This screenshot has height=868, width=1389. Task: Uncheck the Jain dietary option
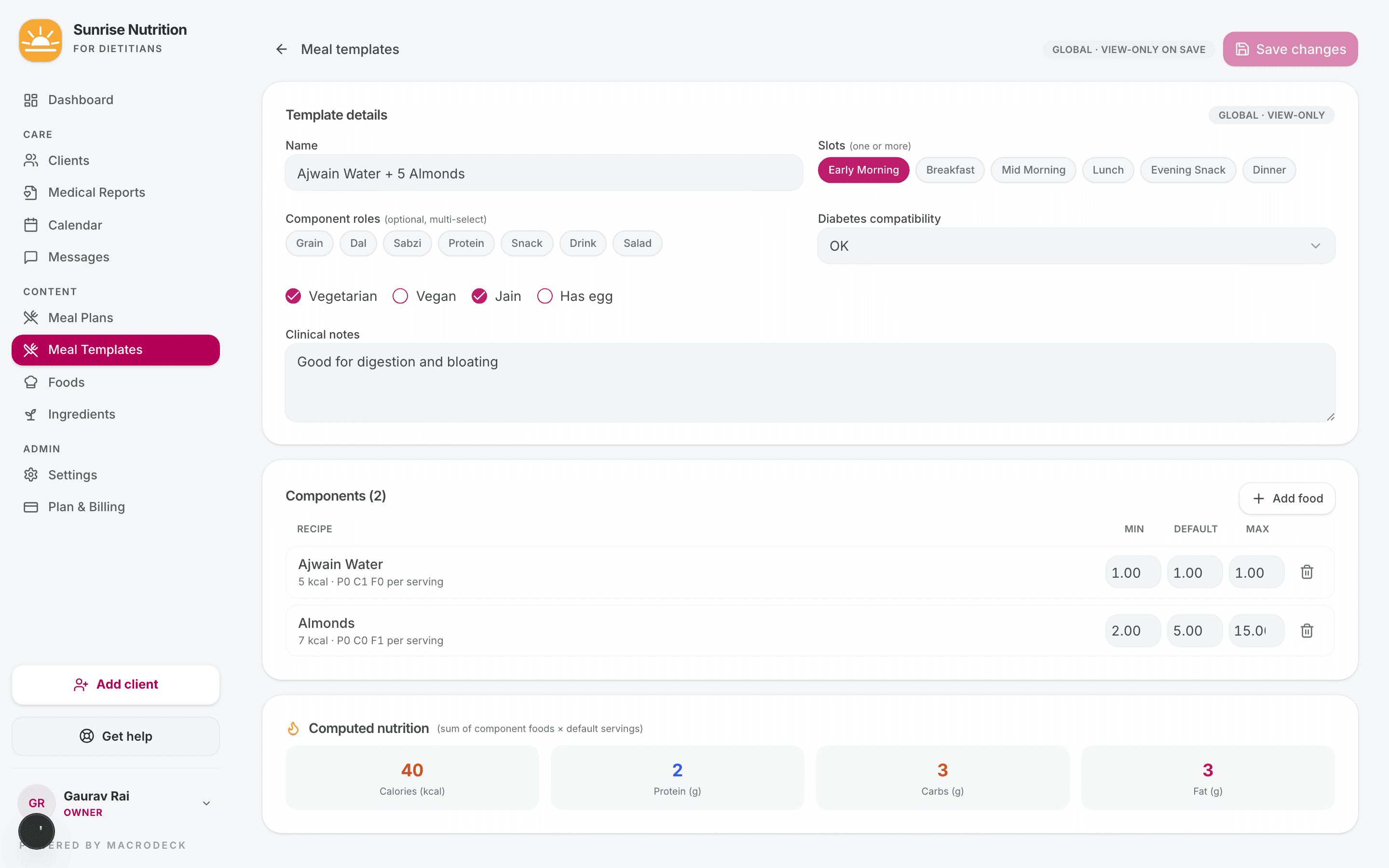click(479, 296)
